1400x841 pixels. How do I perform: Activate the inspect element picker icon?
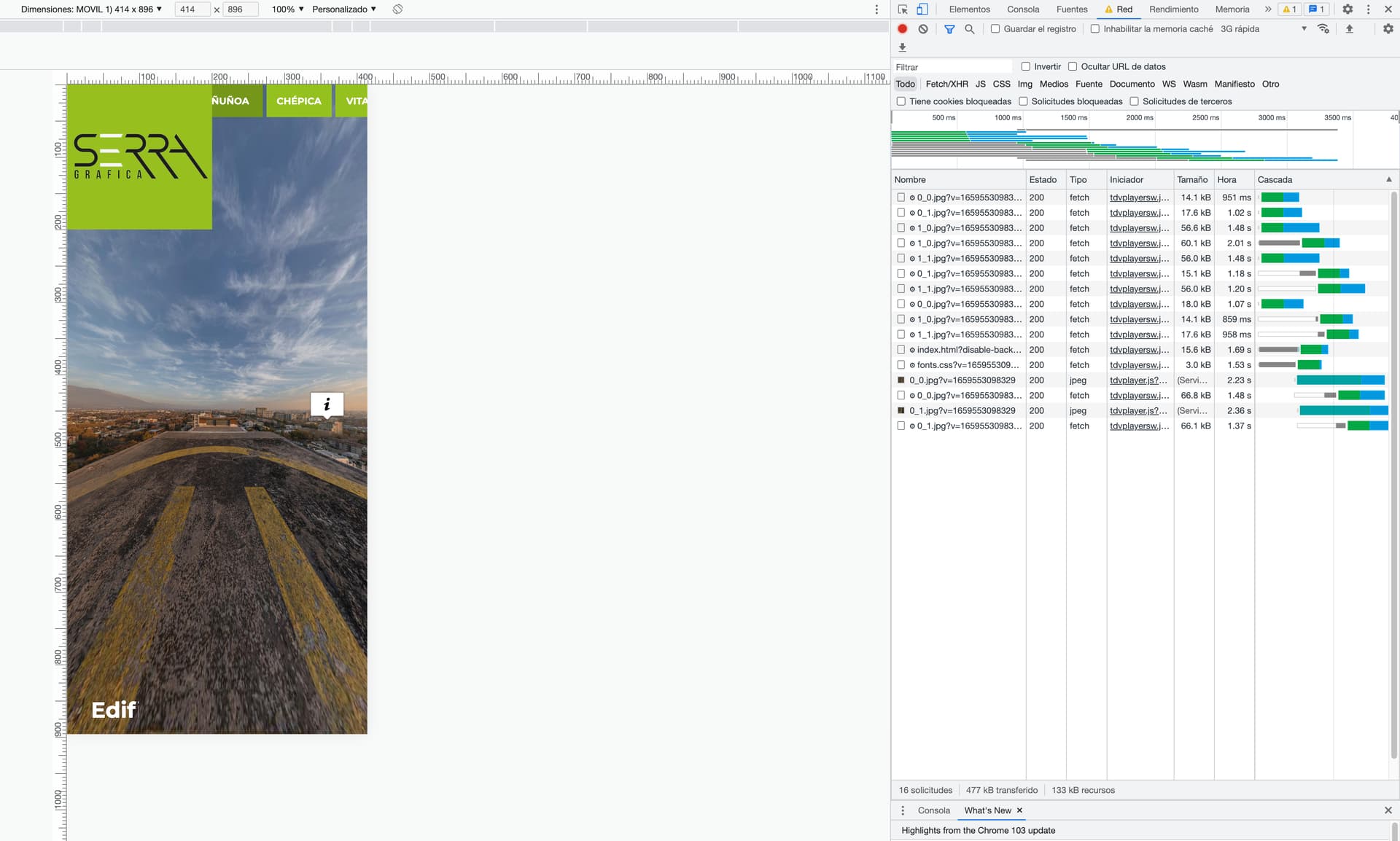coord(903,9)
